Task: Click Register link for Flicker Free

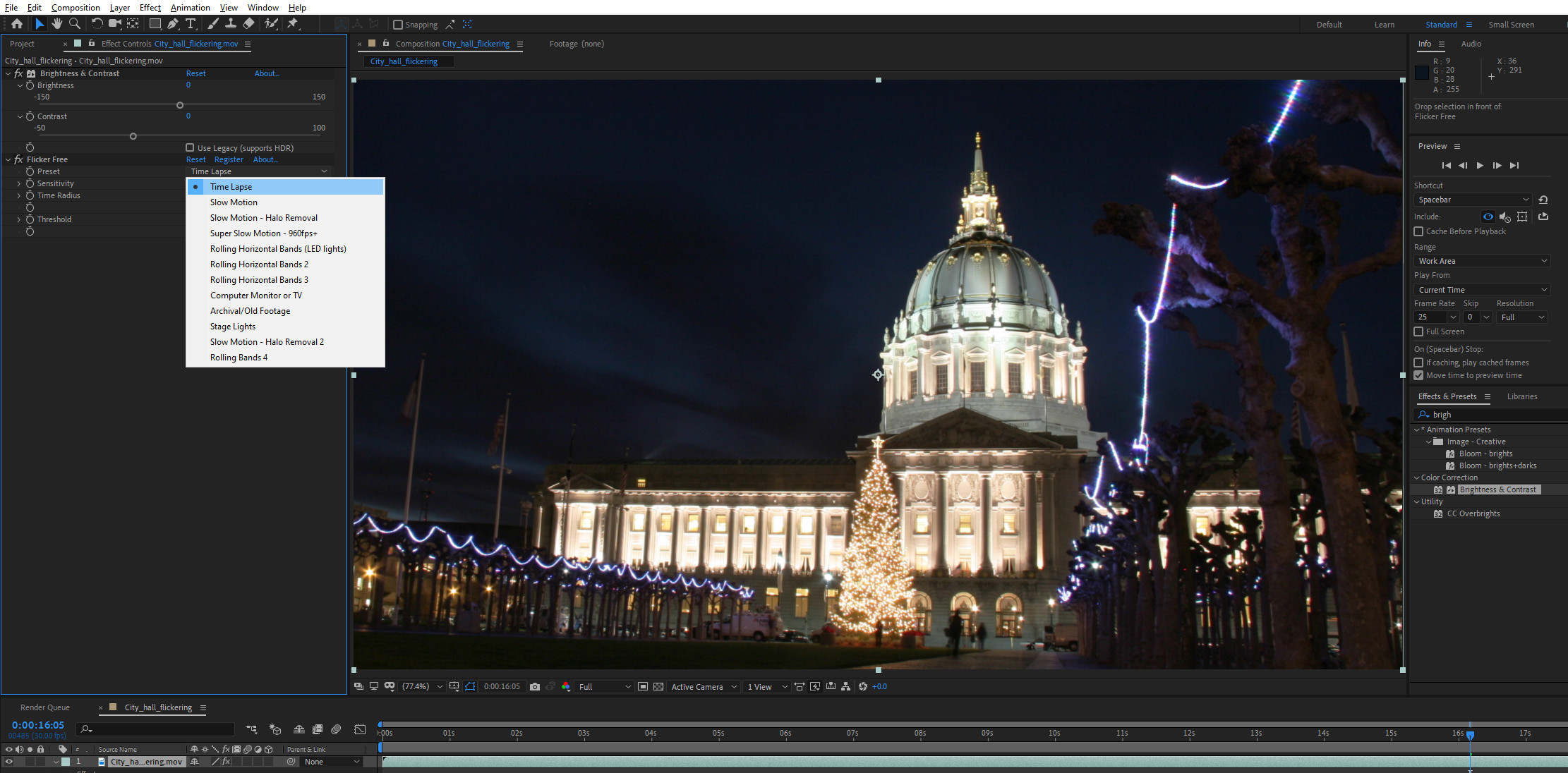Action: coord(229,159)
